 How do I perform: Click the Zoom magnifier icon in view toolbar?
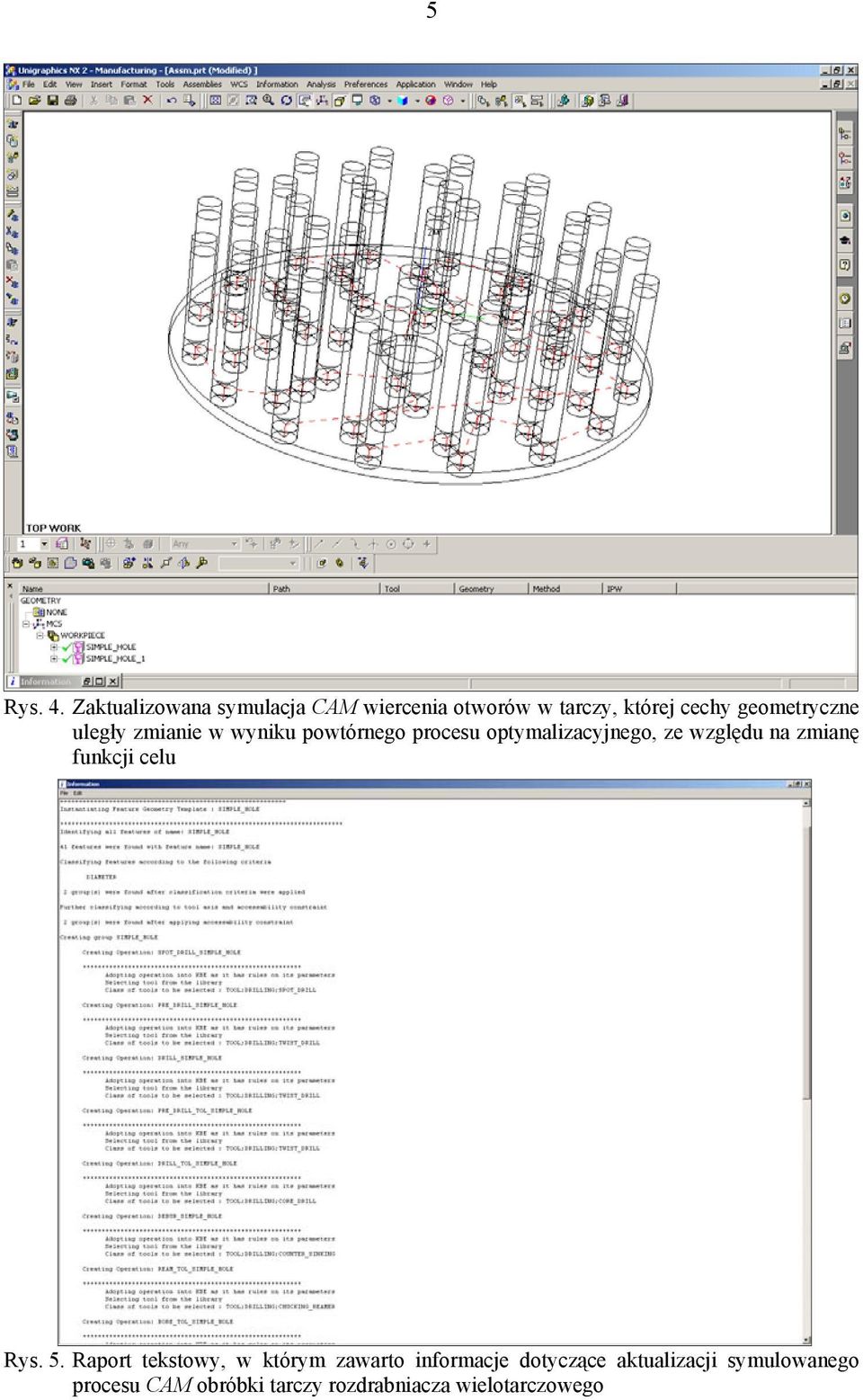pos(268,101)
